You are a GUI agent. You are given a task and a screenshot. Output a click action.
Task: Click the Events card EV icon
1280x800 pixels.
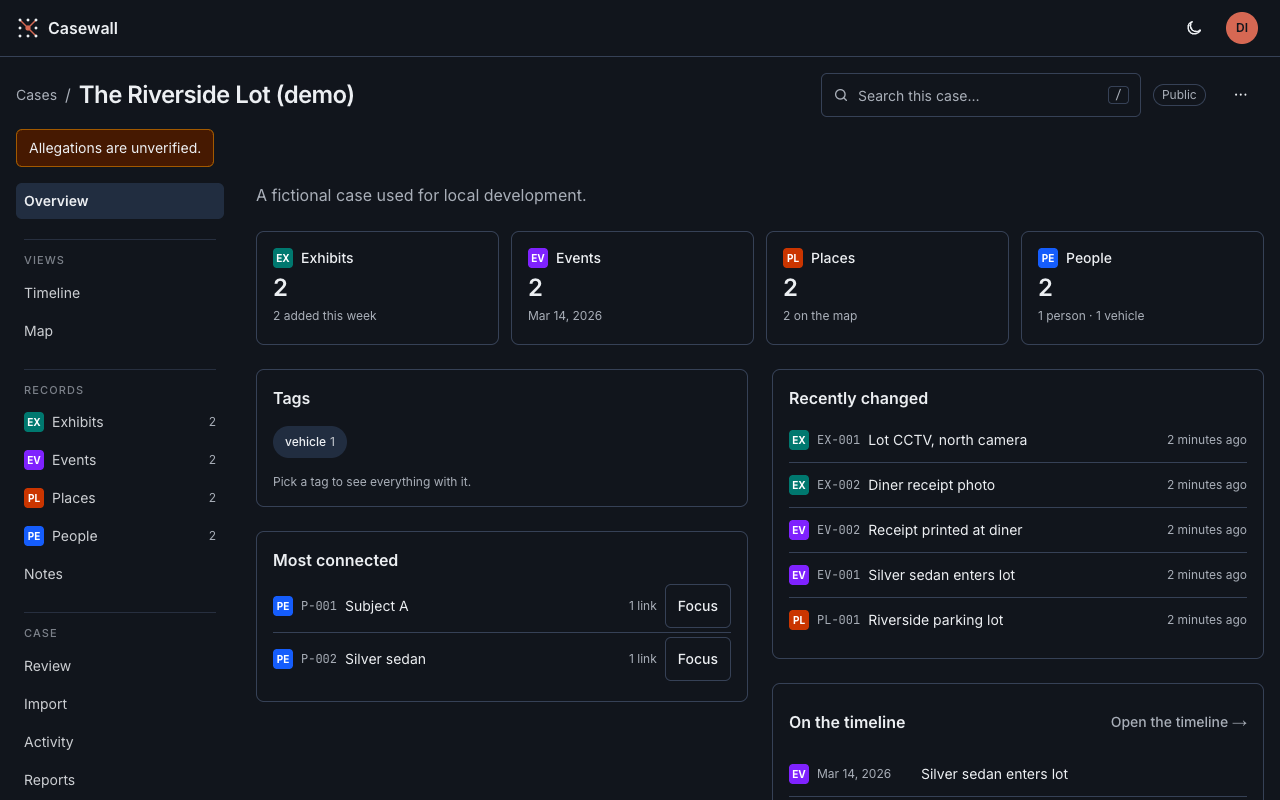click(538, 258)
